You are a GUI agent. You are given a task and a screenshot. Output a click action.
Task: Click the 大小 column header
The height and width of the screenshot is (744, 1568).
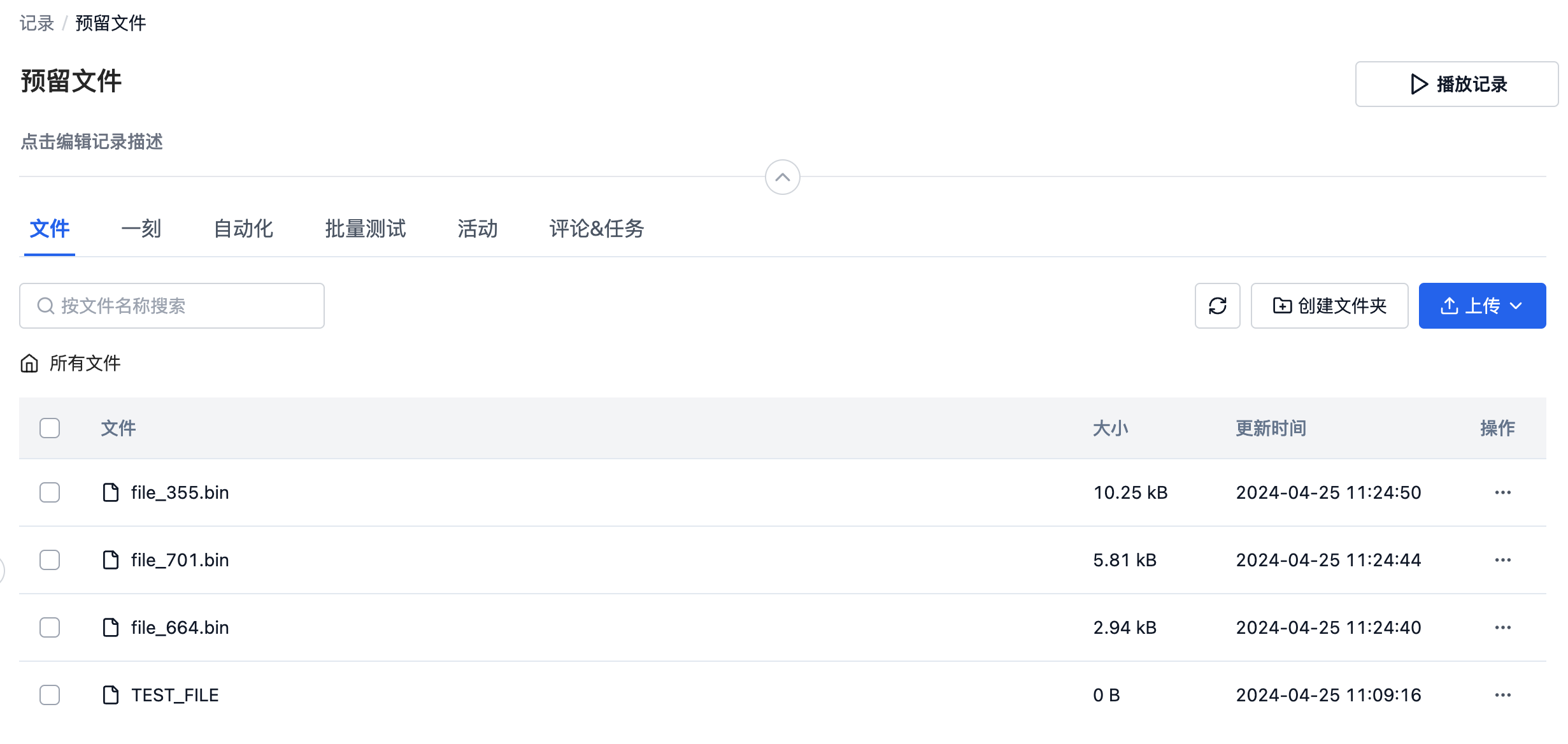[1111, 428]
